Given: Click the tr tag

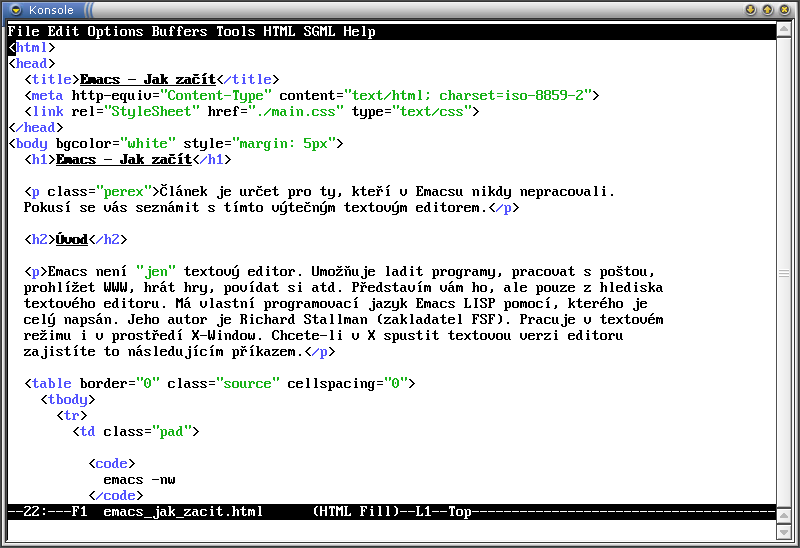Looking at the screenshot, I should click(71, 415).
